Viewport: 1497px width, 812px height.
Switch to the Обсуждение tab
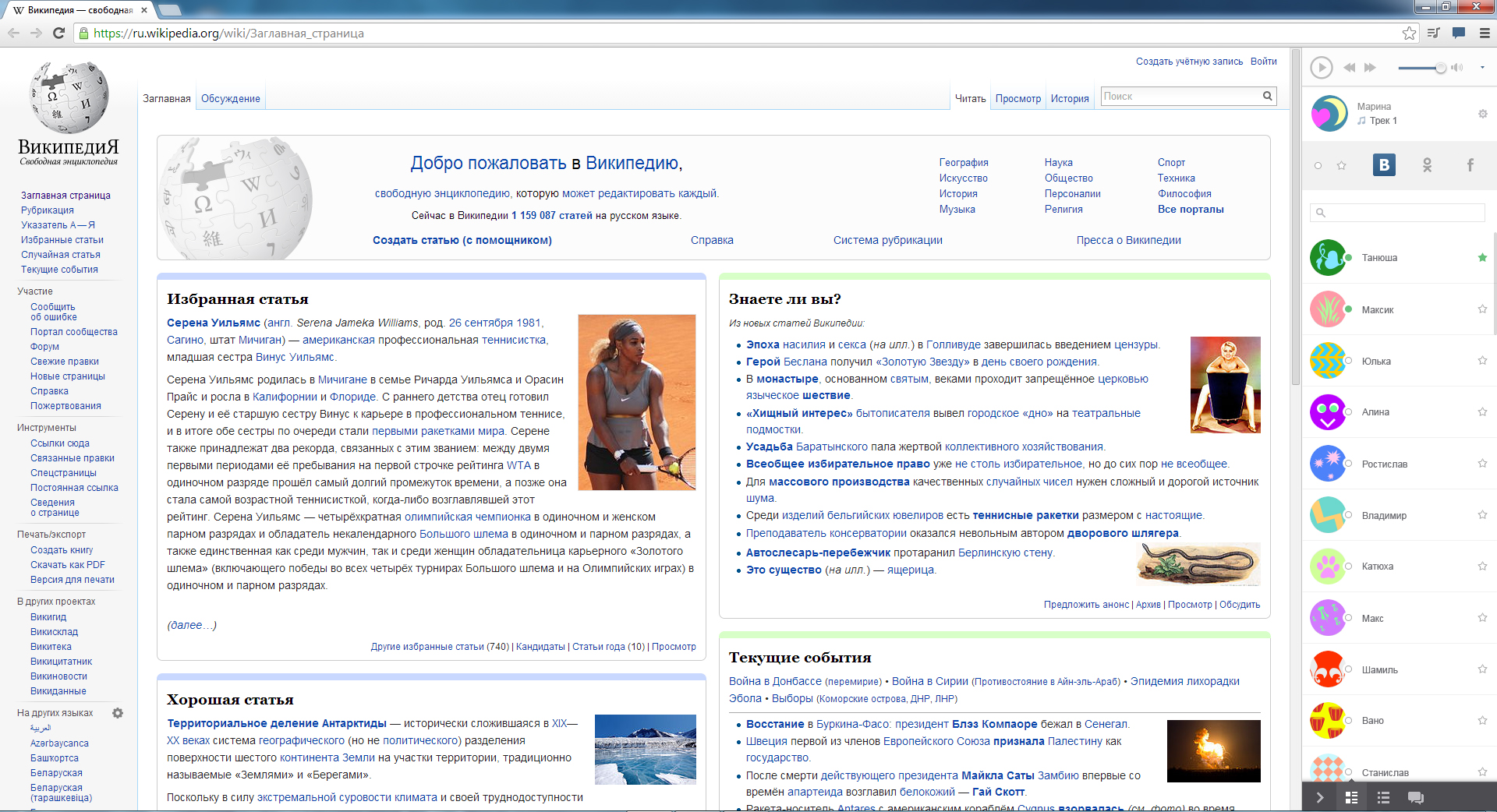230,99
